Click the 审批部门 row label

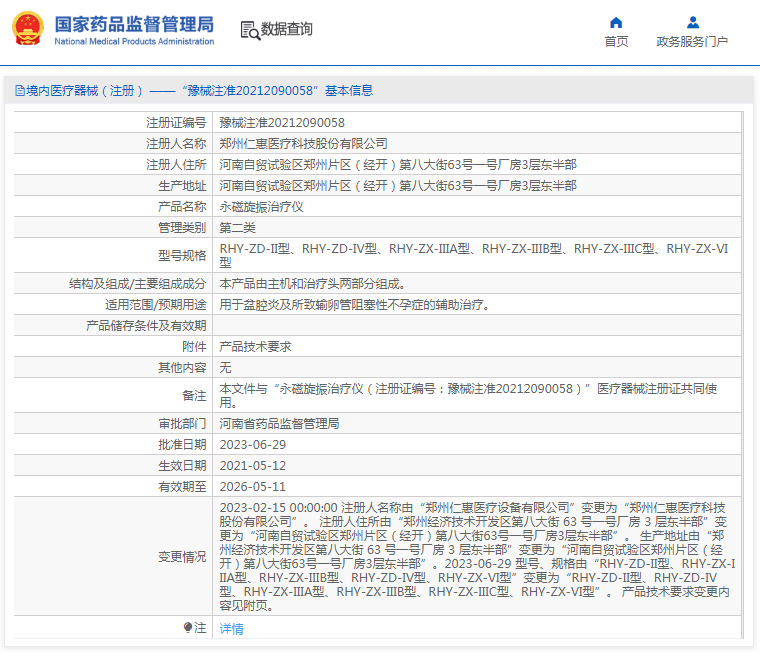coord(182,424)
